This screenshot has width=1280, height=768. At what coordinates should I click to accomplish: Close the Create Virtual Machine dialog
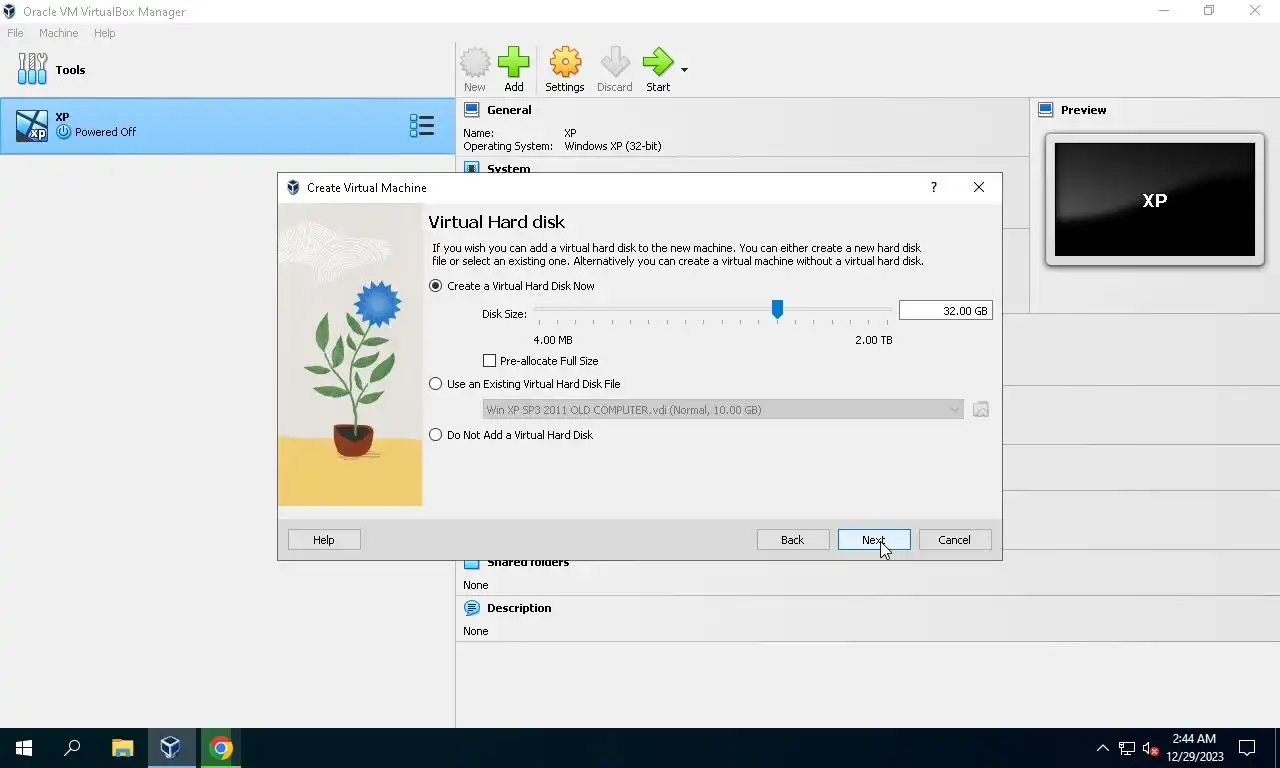point(979,187)
